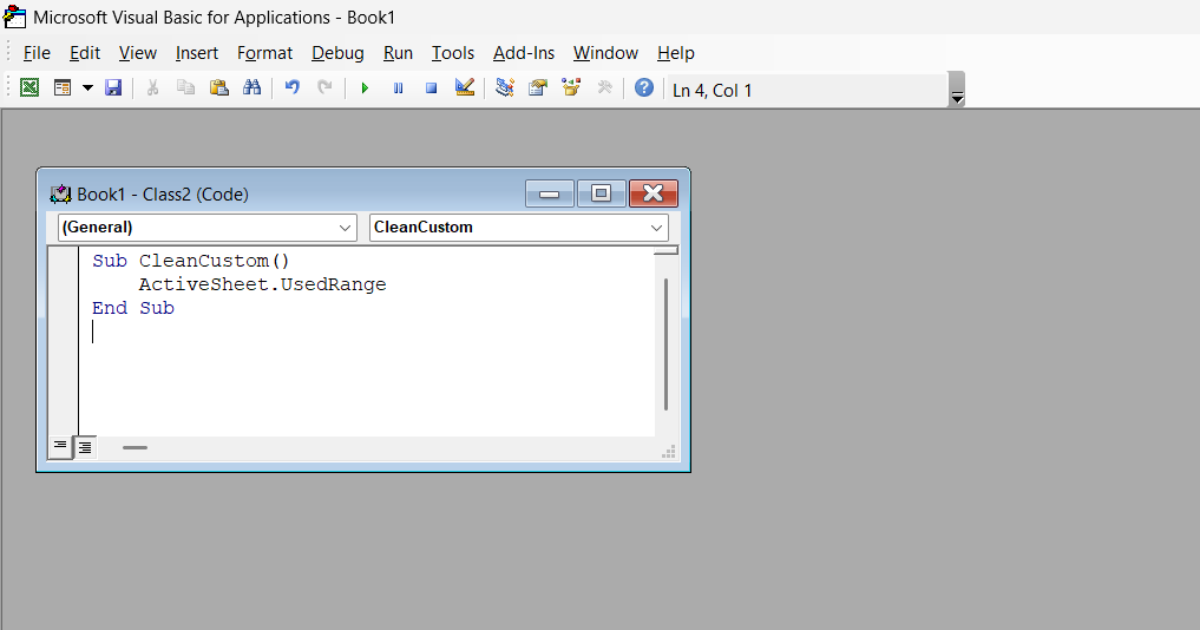Switch to Full Module View toggle
The image size is (1200, 630).
point(85,447)
